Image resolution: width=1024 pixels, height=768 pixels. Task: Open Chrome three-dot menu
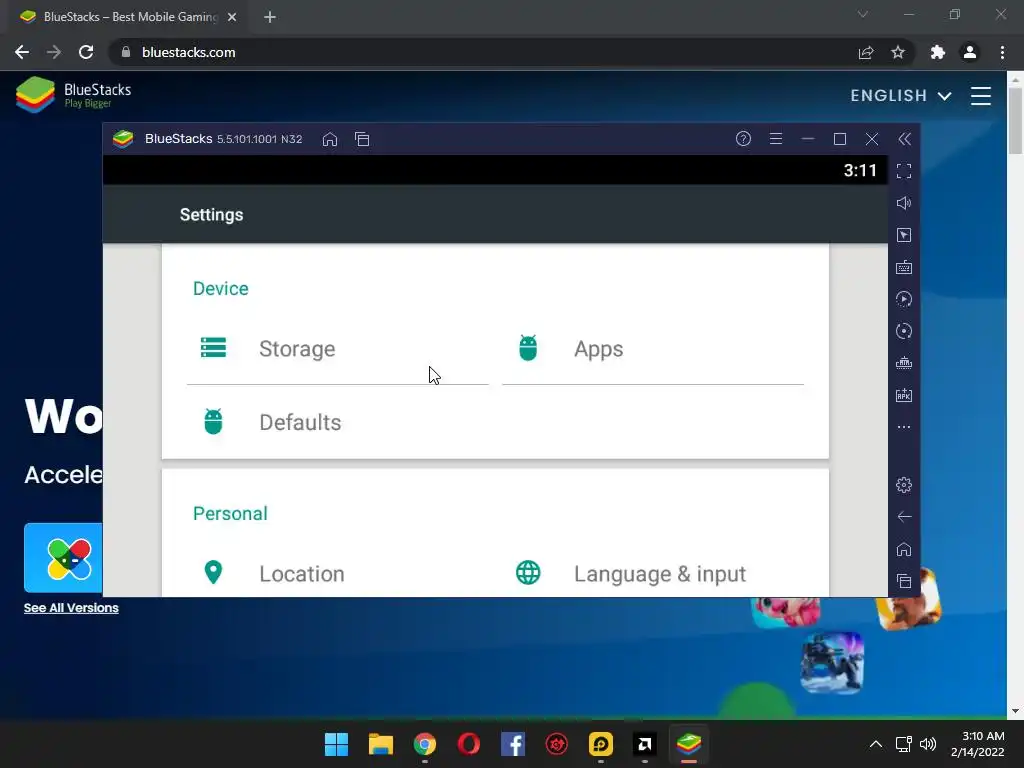[x=1002, y=52]
